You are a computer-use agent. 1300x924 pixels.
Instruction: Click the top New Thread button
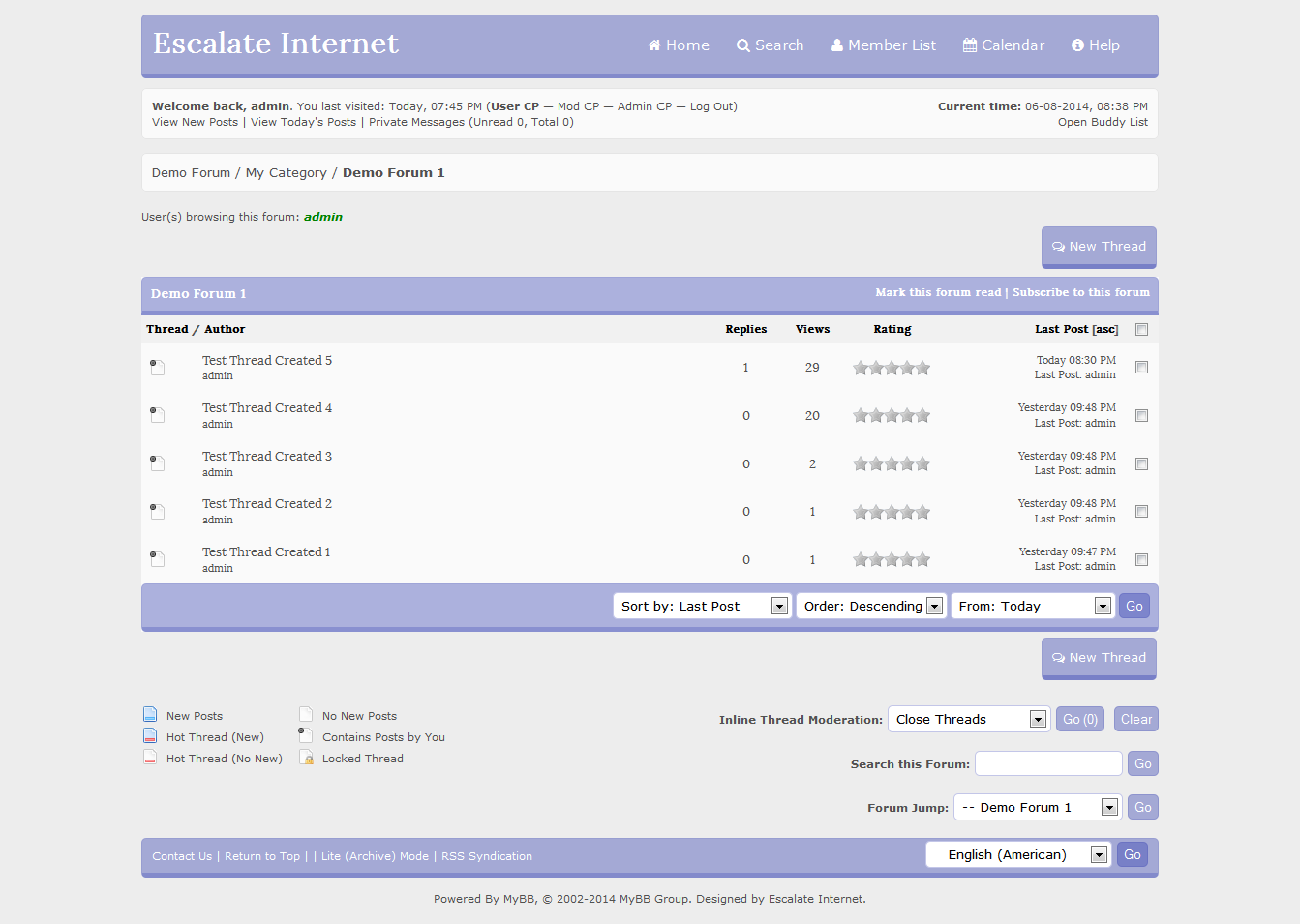point(1099,247)
